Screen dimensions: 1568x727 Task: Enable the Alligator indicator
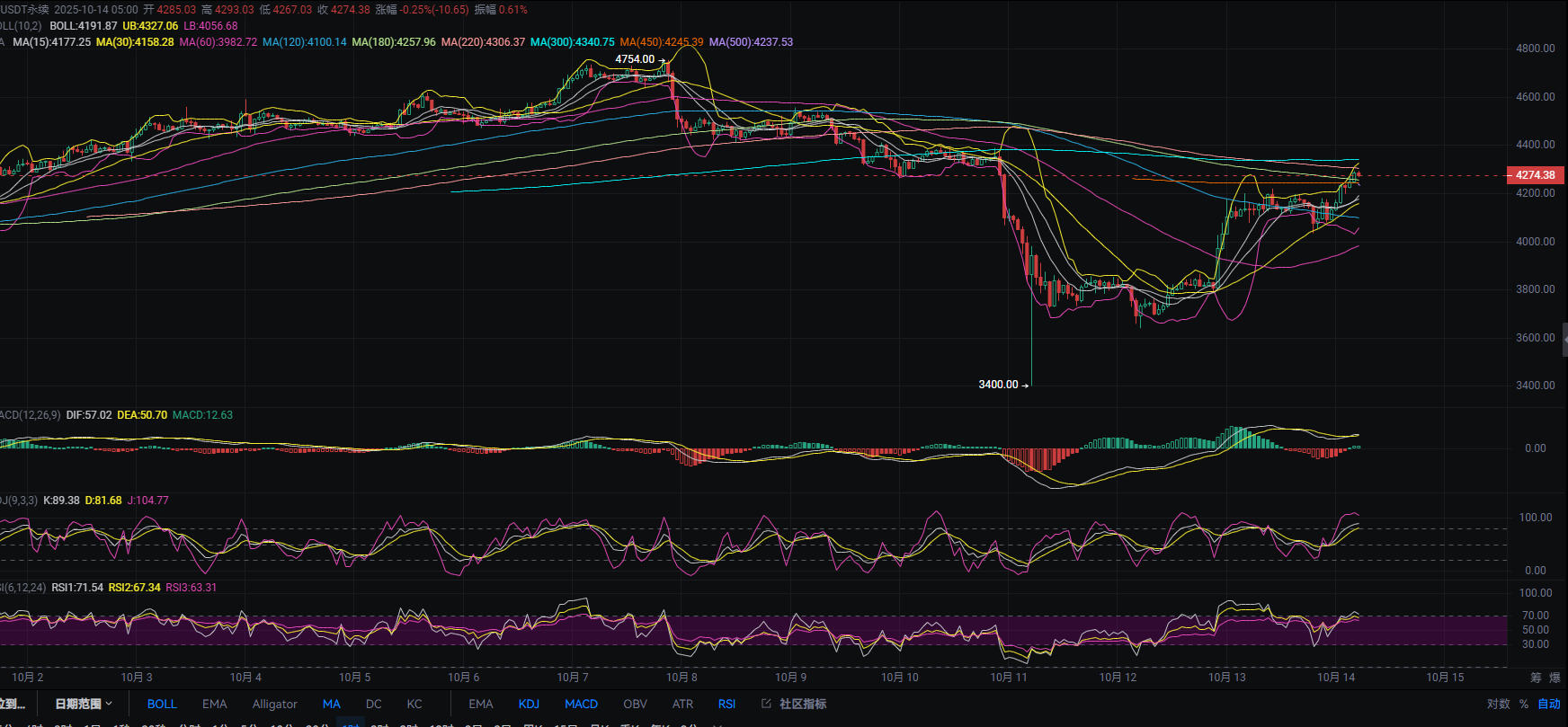click(x=274, y=704)
